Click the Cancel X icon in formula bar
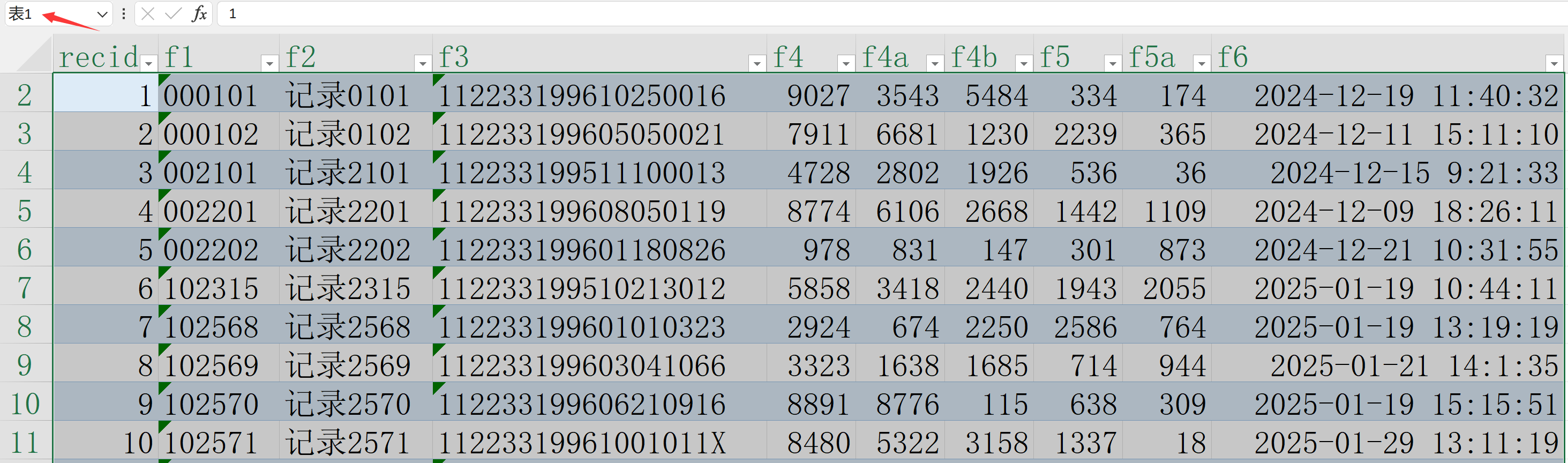The height and width of the screenshot is (463, 1568). [x=148, y=13]
